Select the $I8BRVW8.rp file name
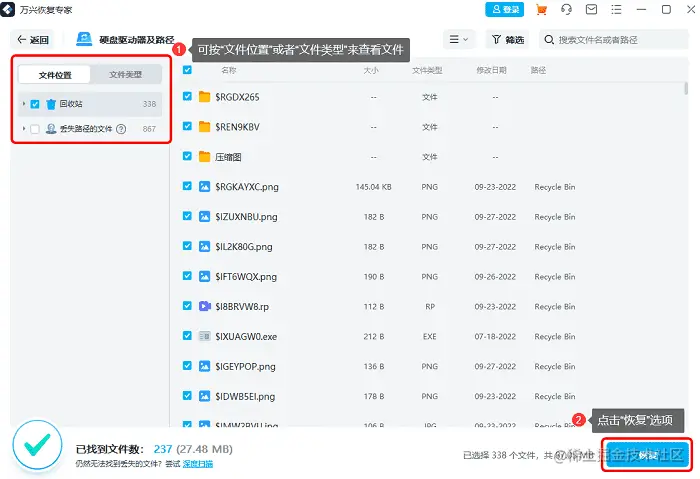700x479 pixels. click(242, 307)
